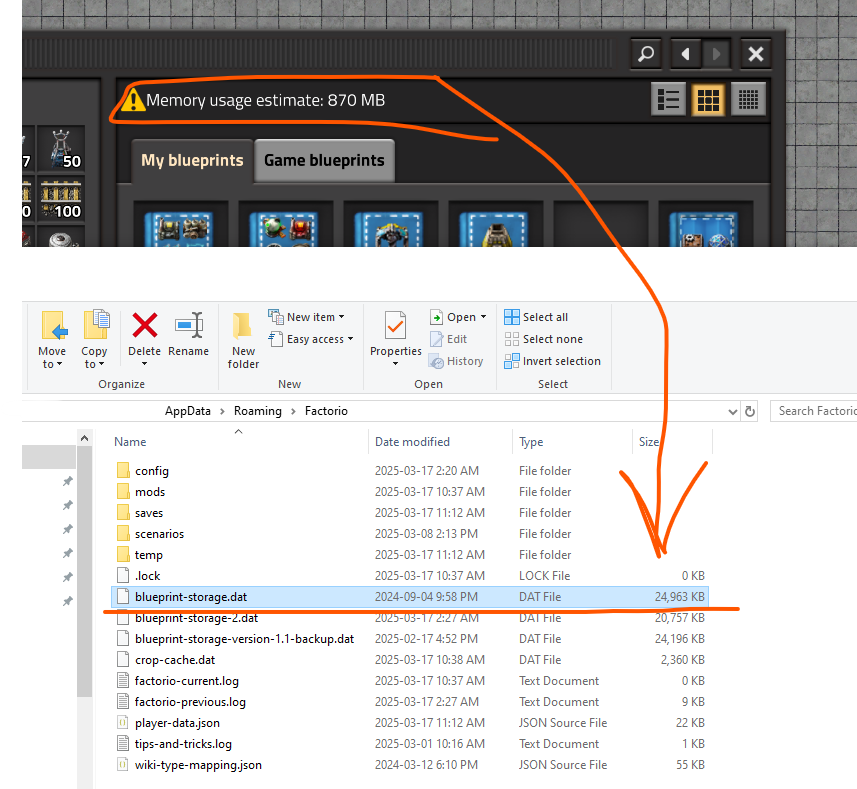Go forward in blueprint library navigation

point(717,54)
